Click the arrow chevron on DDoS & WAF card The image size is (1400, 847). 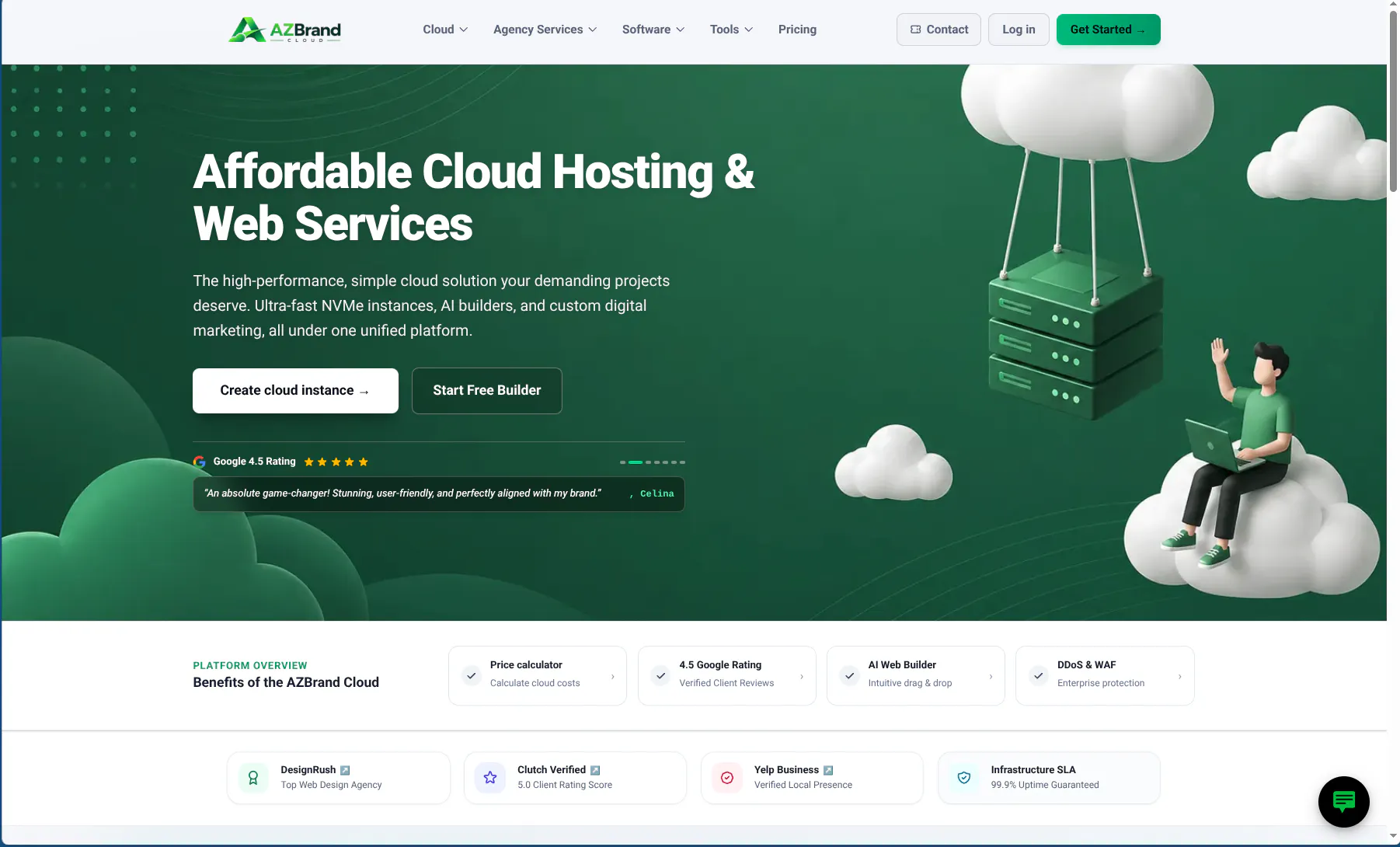(1180, 677)
